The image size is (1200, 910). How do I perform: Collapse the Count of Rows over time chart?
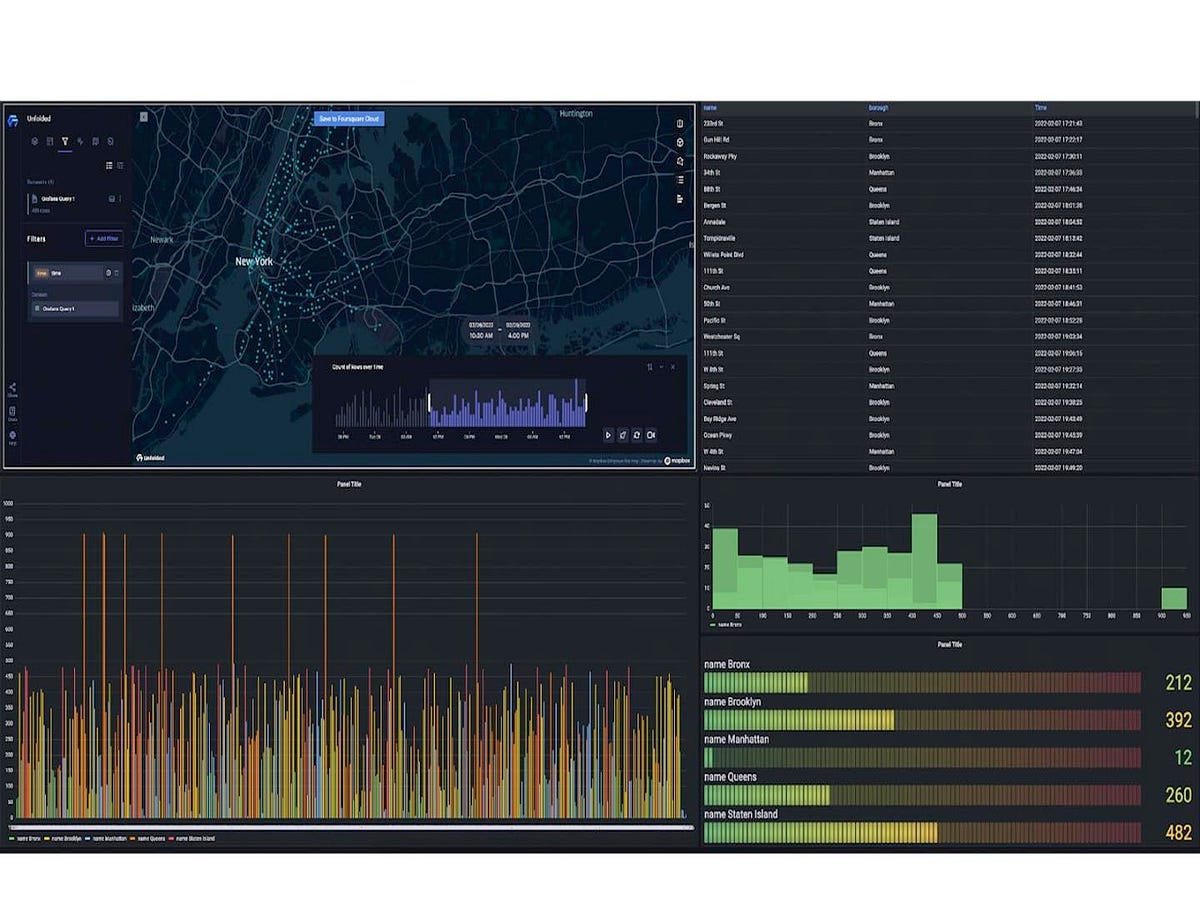click(660, 367)
